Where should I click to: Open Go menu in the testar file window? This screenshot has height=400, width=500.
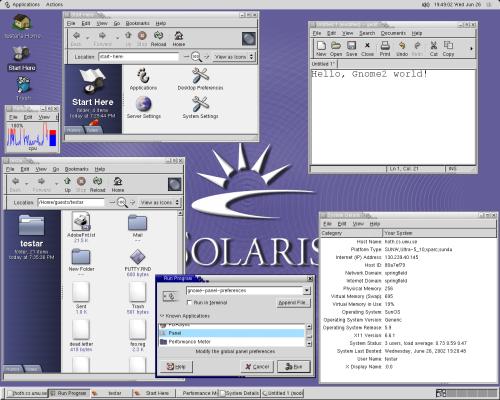click(x=56, y=169)
